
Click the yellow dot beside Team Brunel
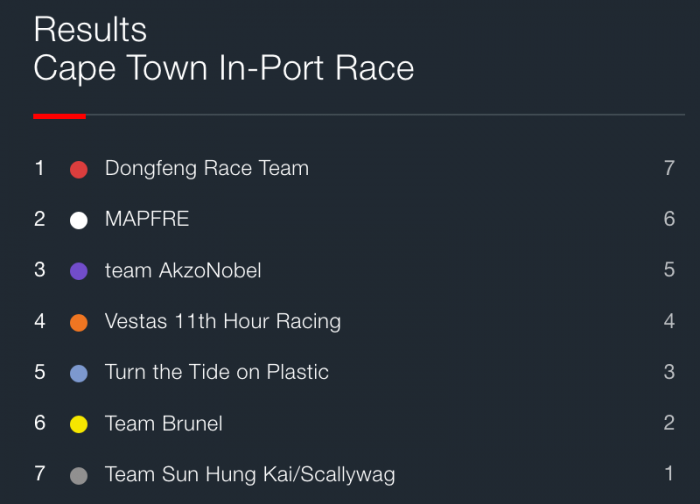tap(79, 424)
